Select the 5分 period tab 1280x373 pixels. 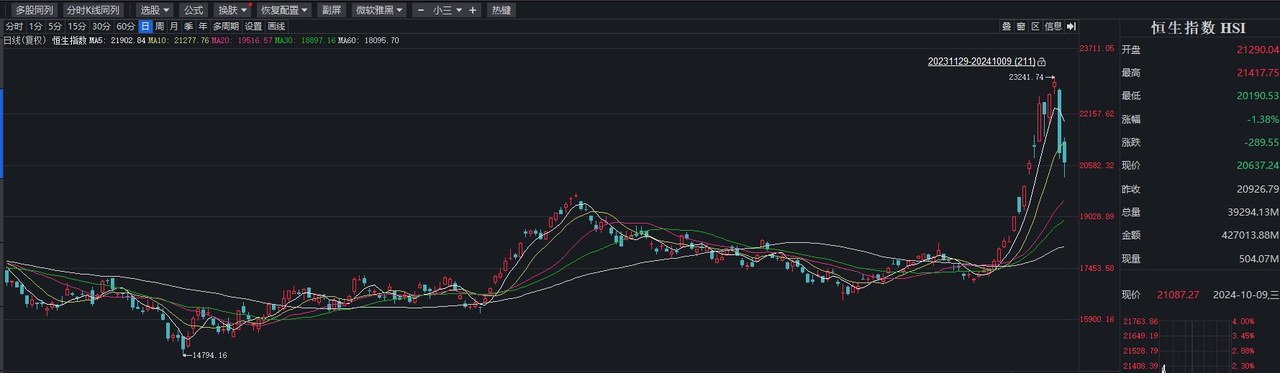tap(55, 26)
